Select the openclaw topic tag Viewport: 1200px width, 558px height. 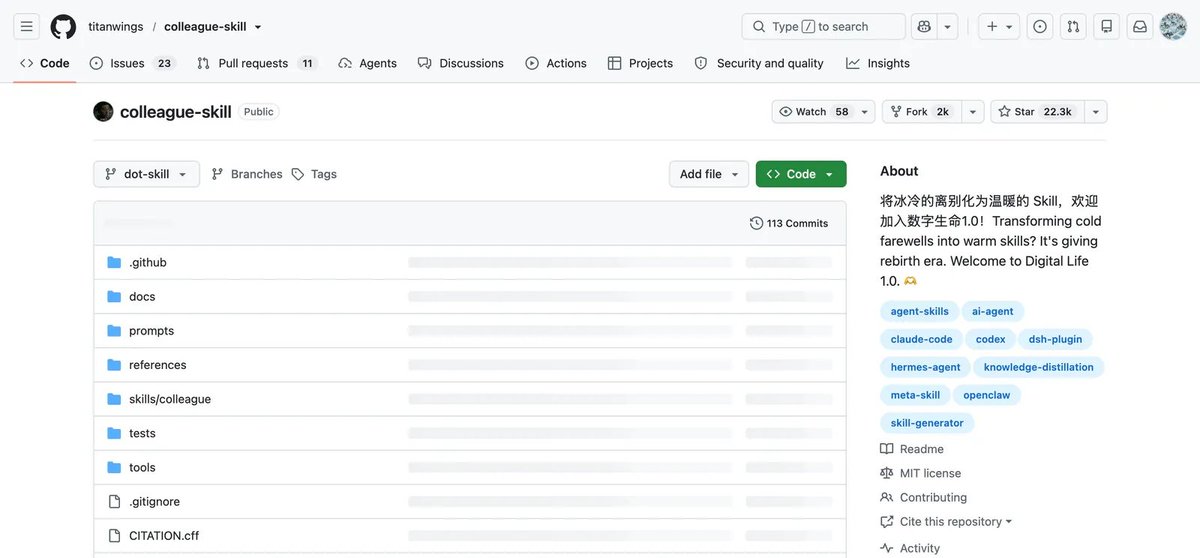tap(987, 395)
